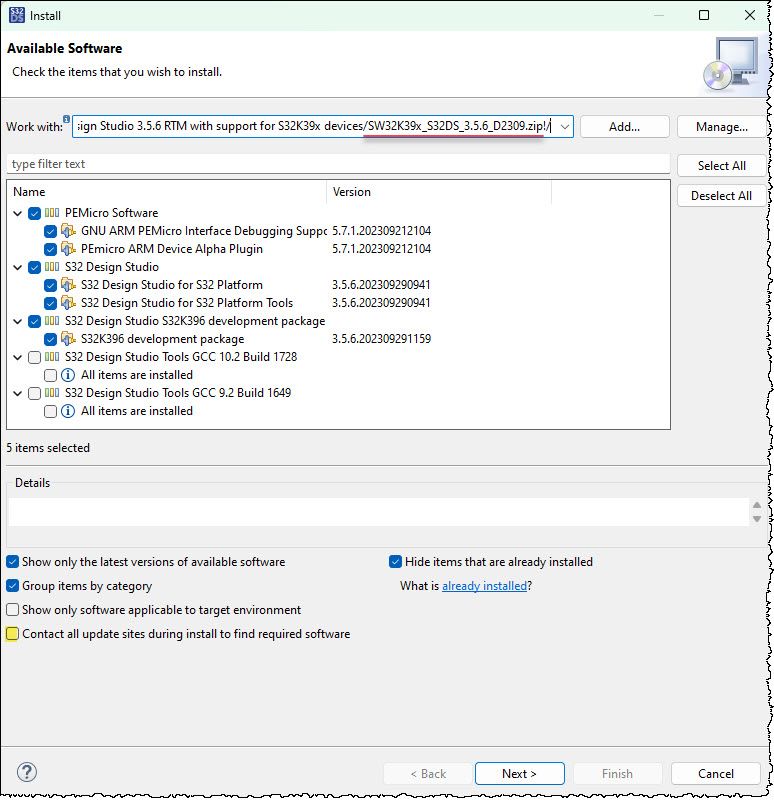Uncheck S32 Design Studio for S32 Platform checkbox
774x800 pixels.
[x=50, y=285]
